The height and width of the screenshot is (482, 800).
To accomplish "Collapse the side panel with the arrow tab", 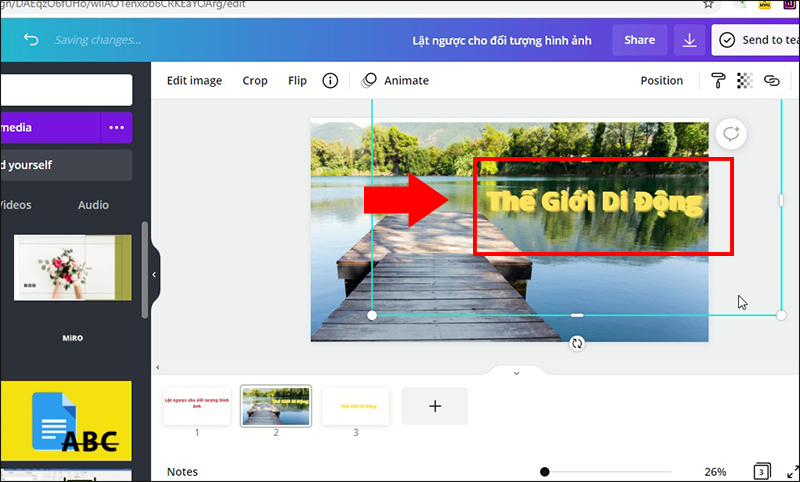I will pyautogui.click(x=154, y=274).
